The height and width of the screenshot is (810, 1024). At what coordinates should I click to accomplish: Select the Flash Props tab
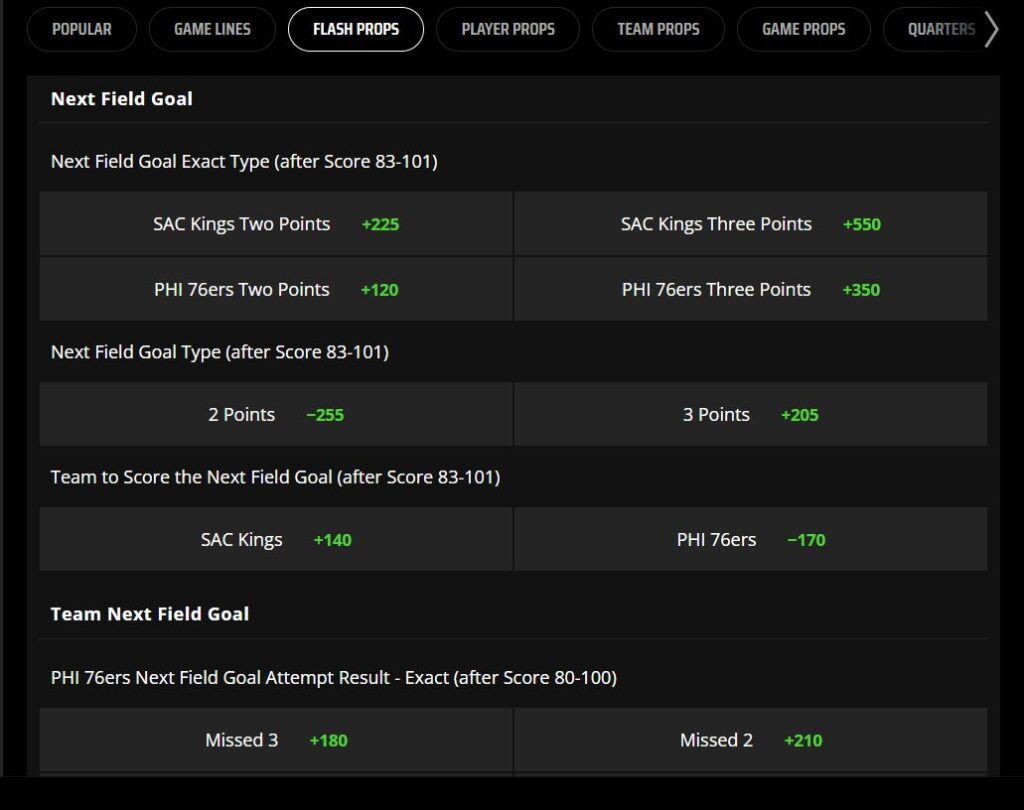pyautogui.click(x=356, y=29)
